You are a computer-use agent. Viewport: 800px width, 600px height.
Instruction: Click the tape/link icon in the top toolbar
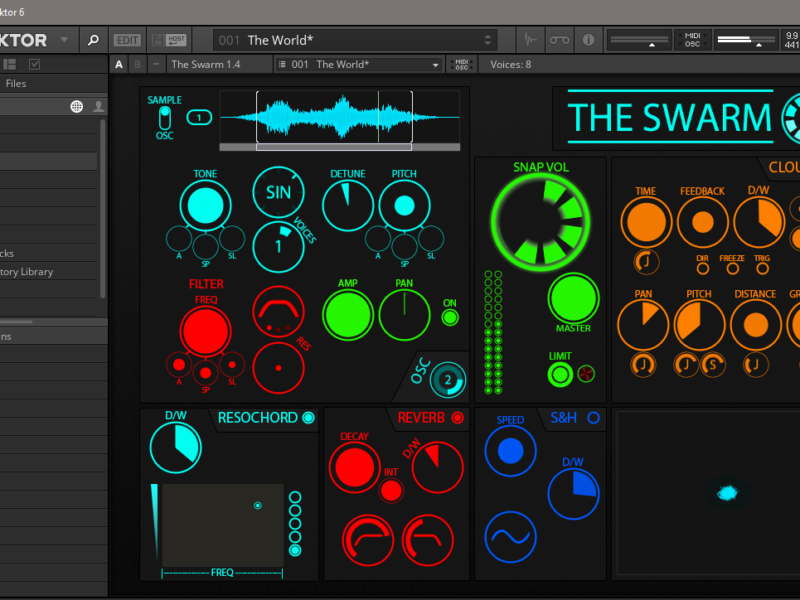coord(559,40)
